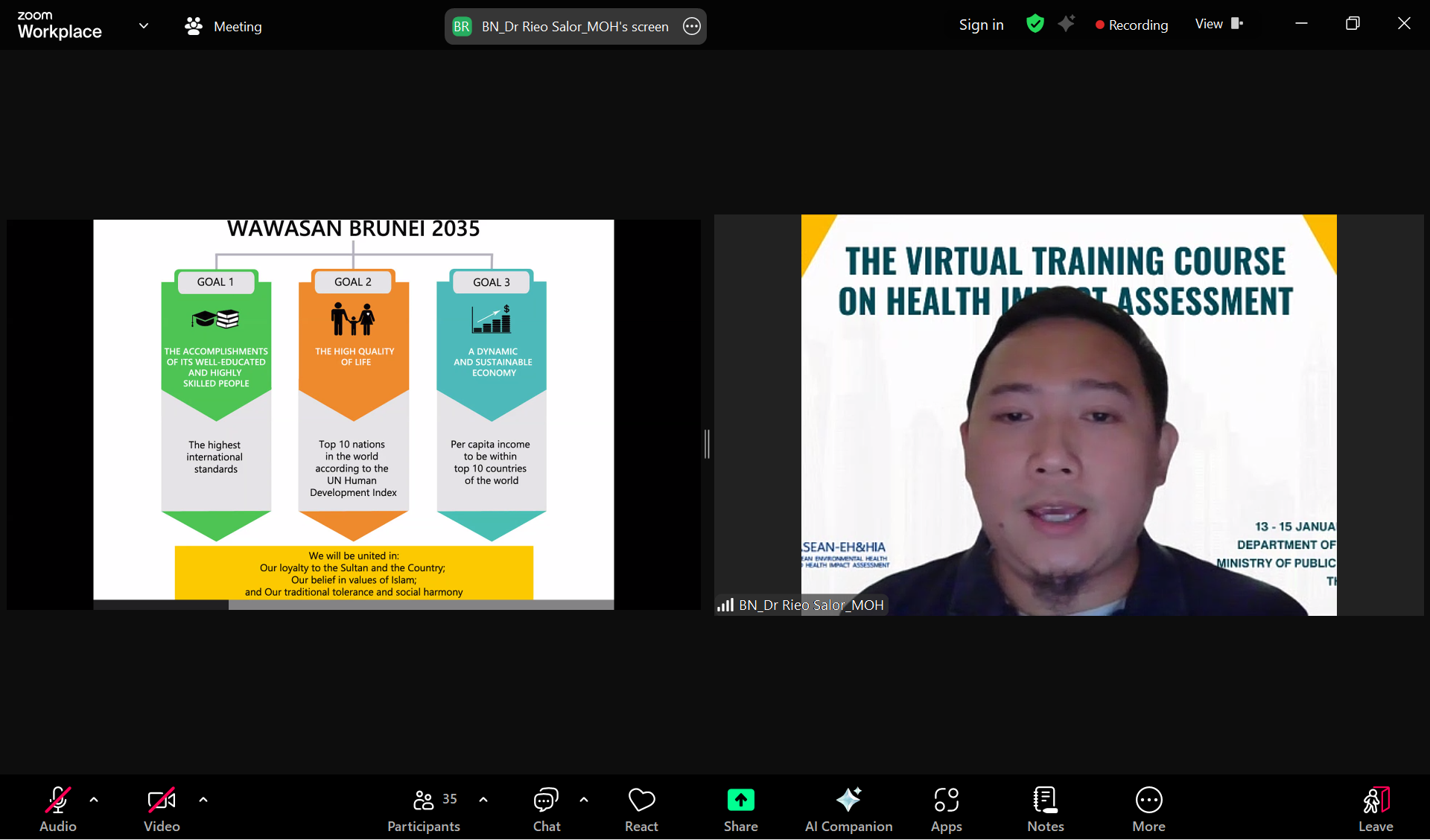Leave the meeting
The height and width of the screenshot is (840, 1430).
pyautogui.click(x=1375, y=809)
